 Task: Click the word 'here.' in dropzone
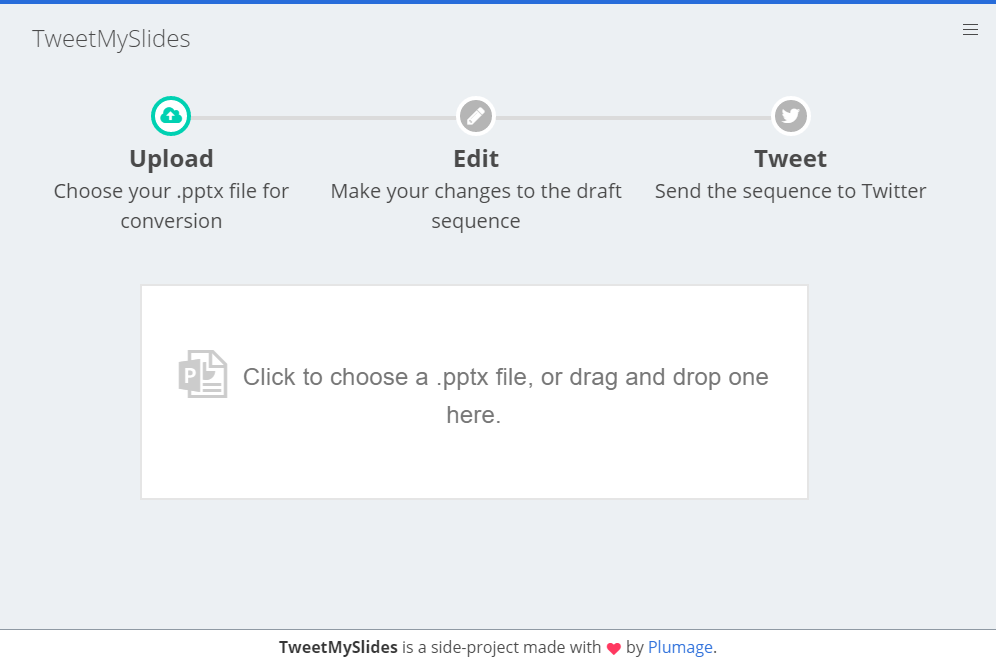coord(474,415)
